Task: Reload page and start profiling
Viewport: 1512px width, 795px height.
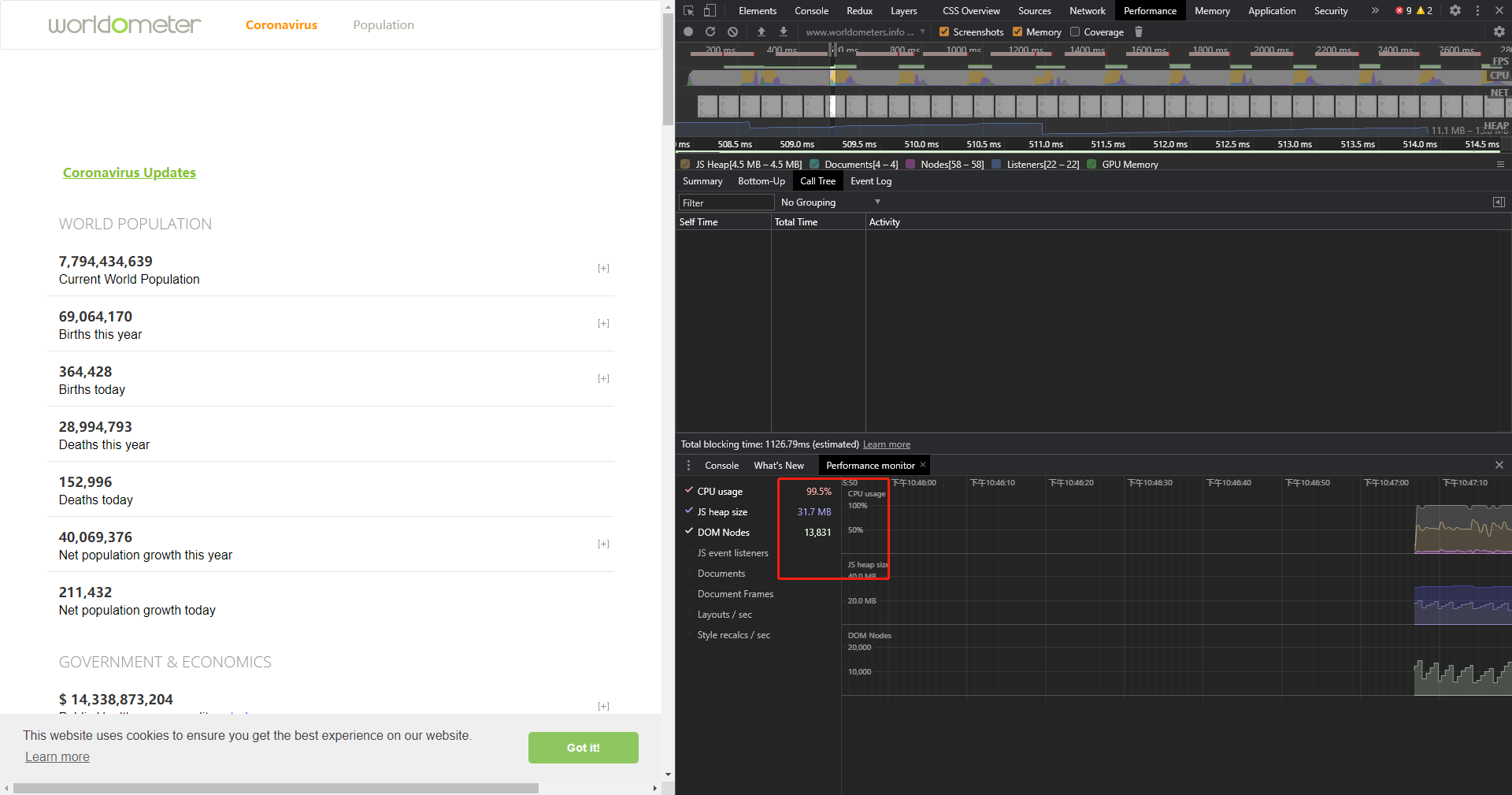Action: (x=710, y=32)
